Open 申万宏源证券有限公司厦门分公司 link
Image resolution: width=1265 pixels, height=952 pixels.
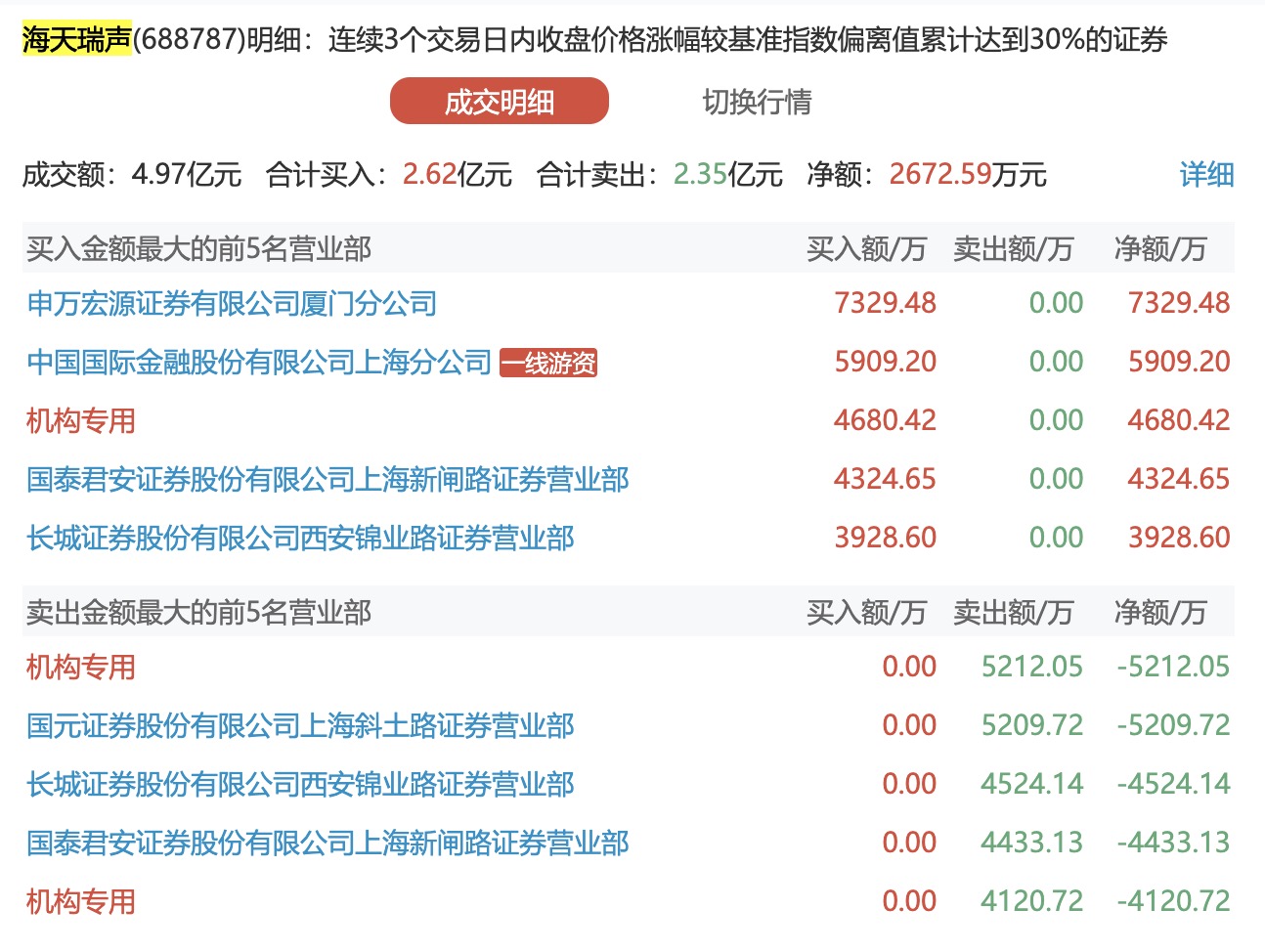(232, 304)
